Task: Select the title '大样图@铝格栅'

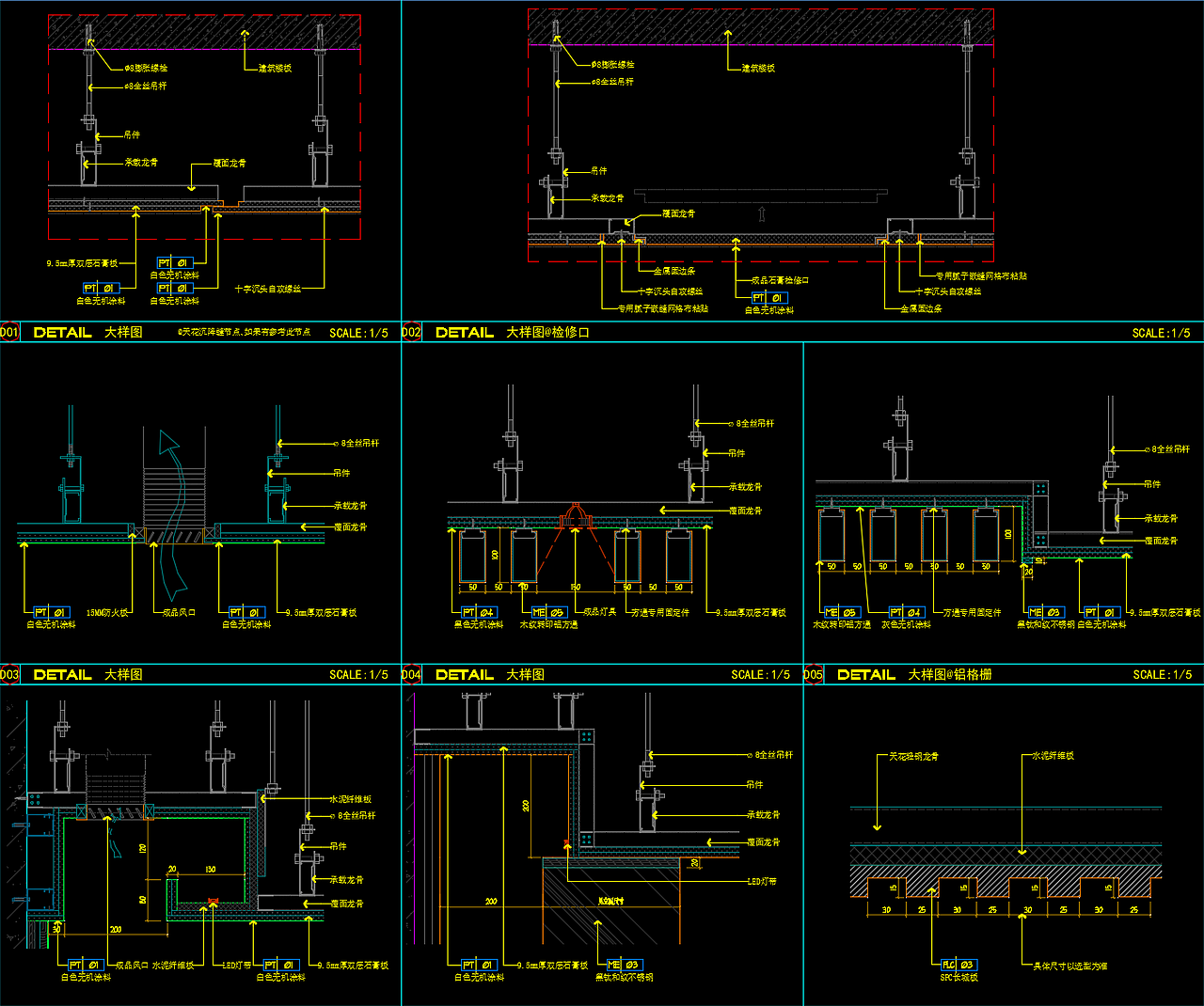Action: point(950,674)
